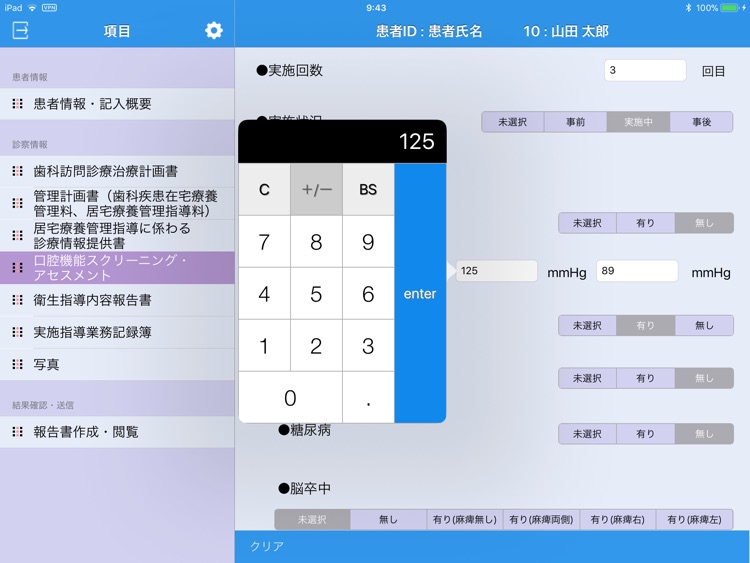Tap keypad digit 4
Viewport: 750px width, 563px height.
264,294
